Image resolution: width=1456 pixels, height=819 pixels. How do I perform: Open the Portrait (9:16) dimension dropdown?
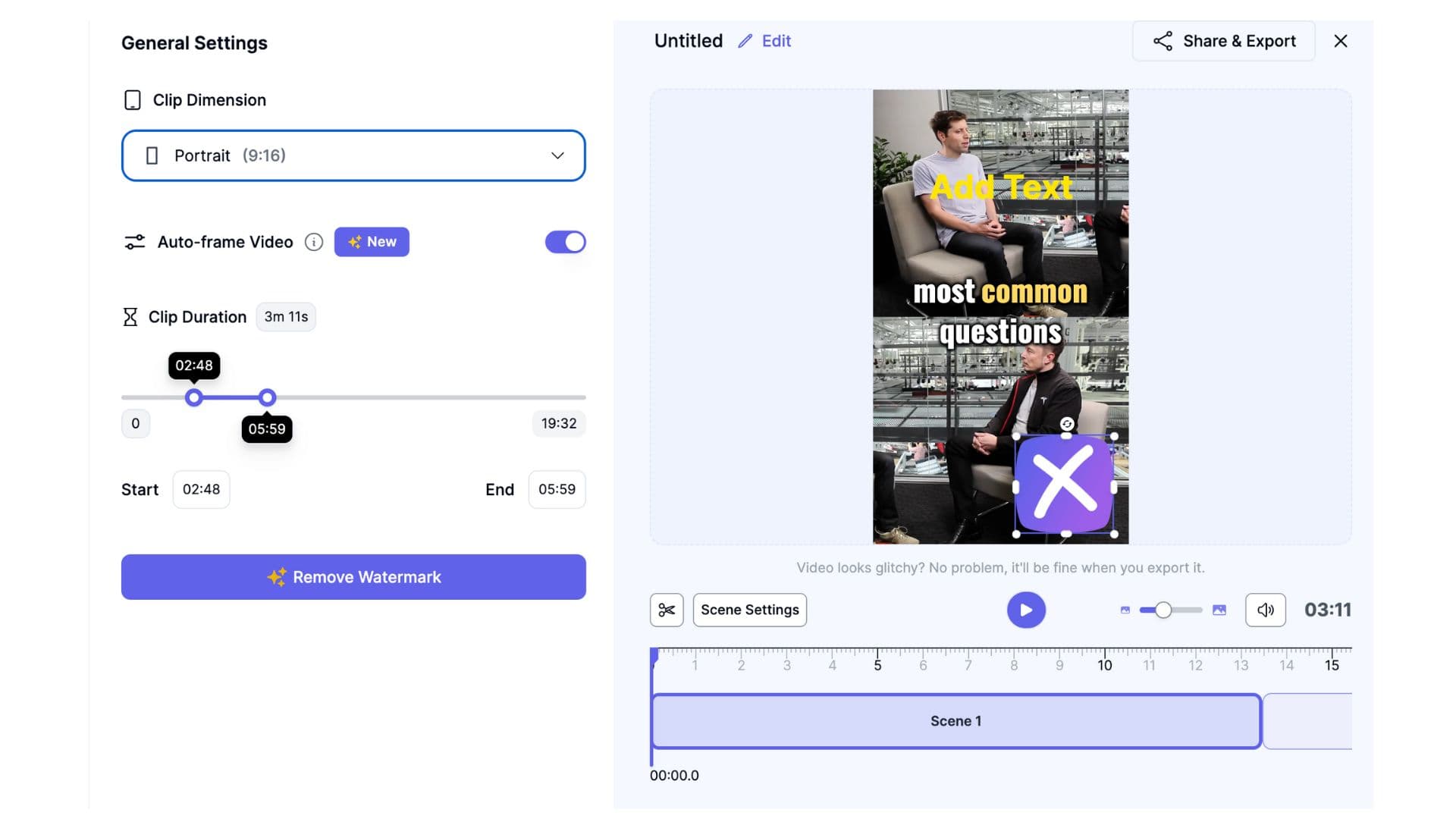pyautogui.click(x=353, y=155)
